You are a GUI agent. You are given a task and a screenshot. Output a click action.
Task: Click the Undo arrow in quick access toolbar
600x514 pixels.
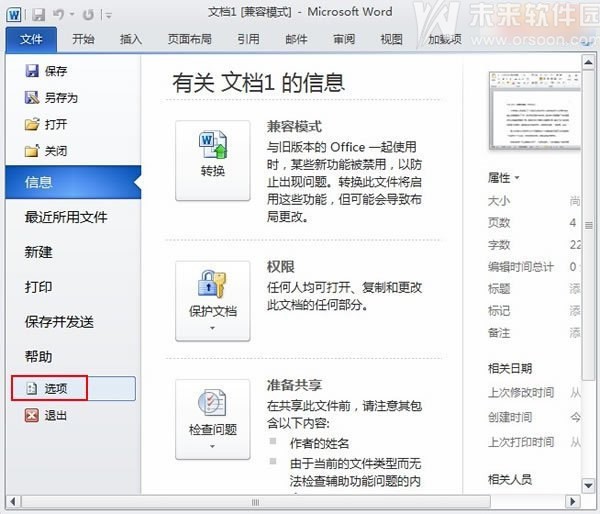pyautogui.click(x=59, y=15)
